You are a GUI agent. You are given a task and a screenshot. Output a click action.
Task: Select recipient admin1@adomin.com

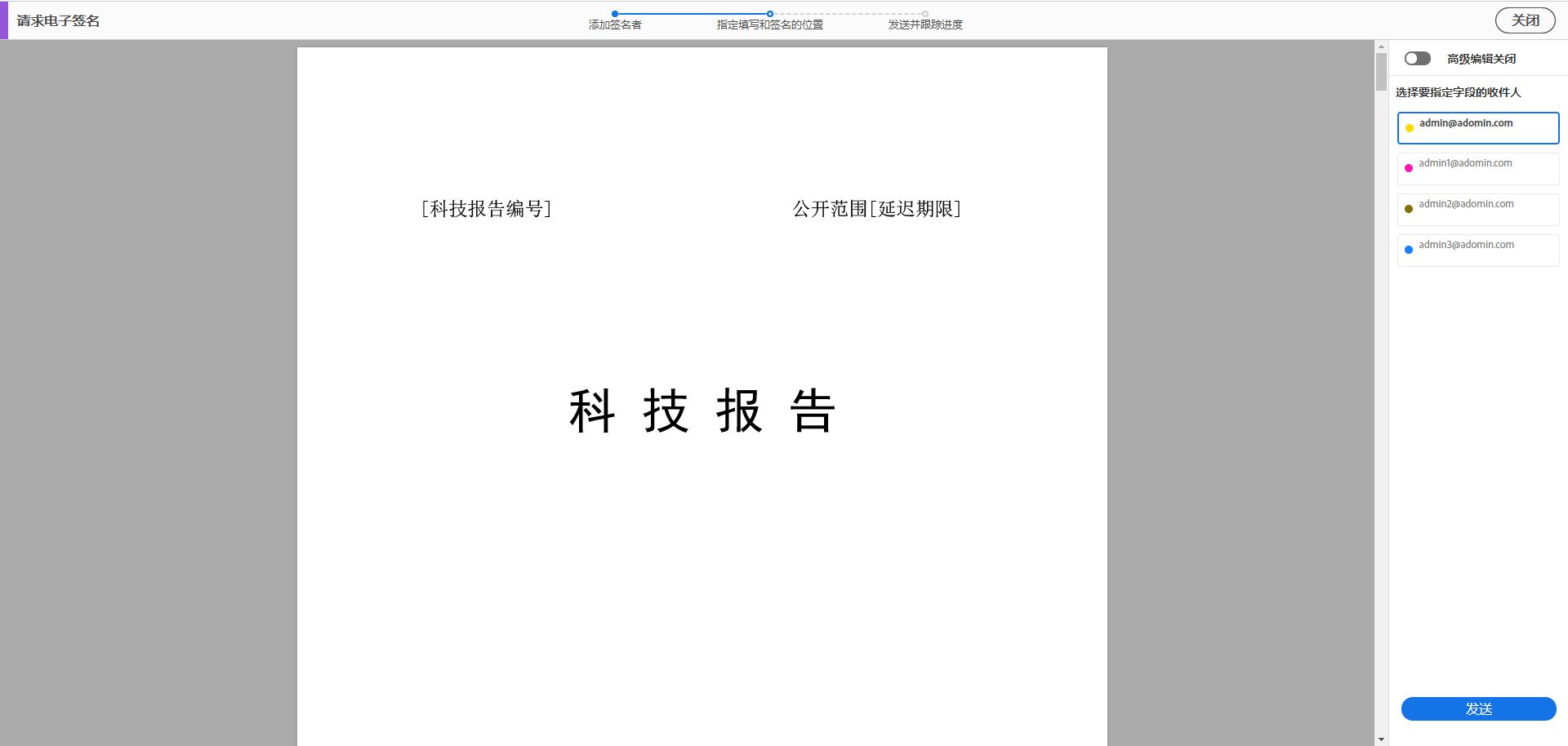1478,168
